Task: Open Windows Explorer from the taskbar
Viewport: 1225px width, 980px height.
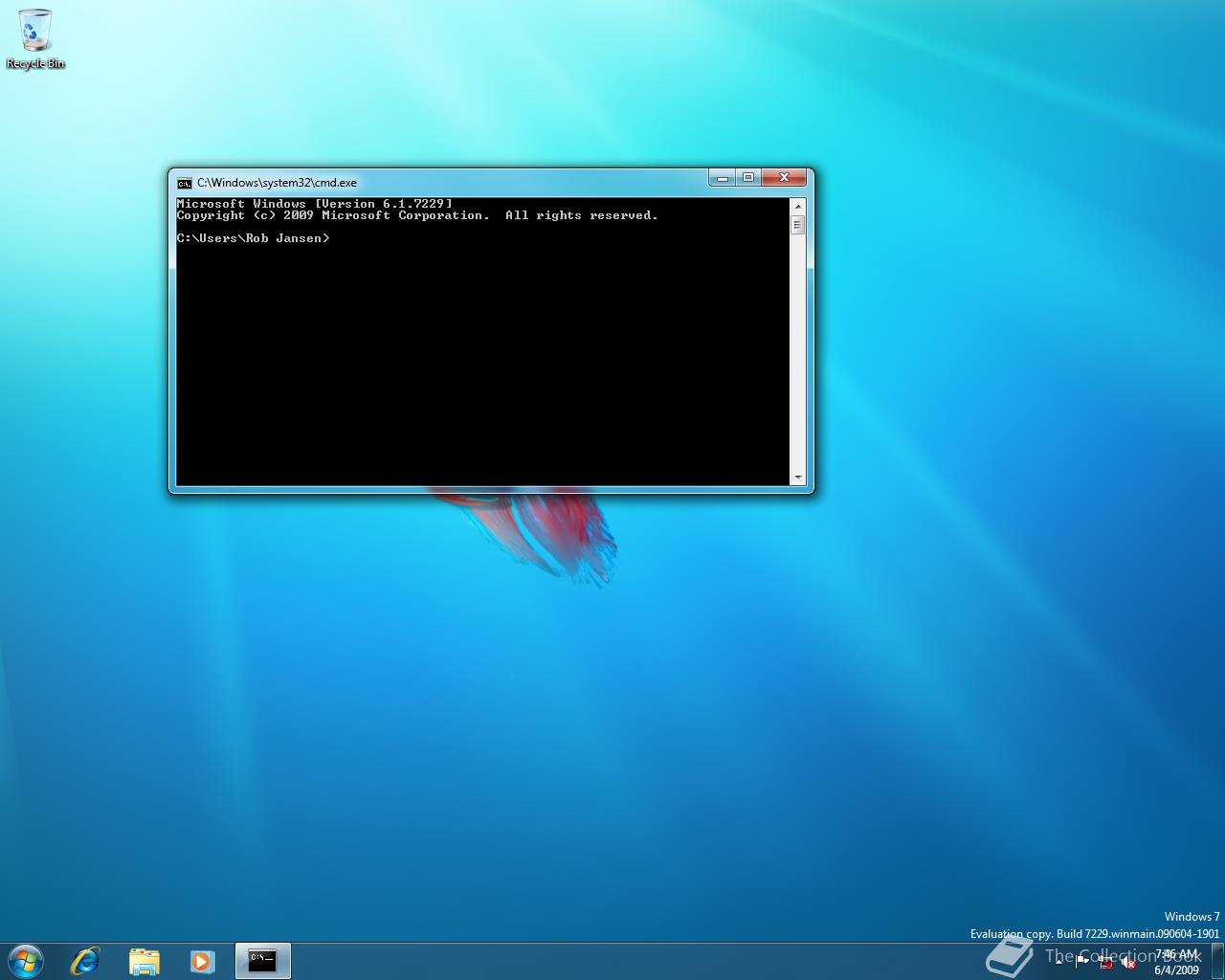Action: [144, 961]
